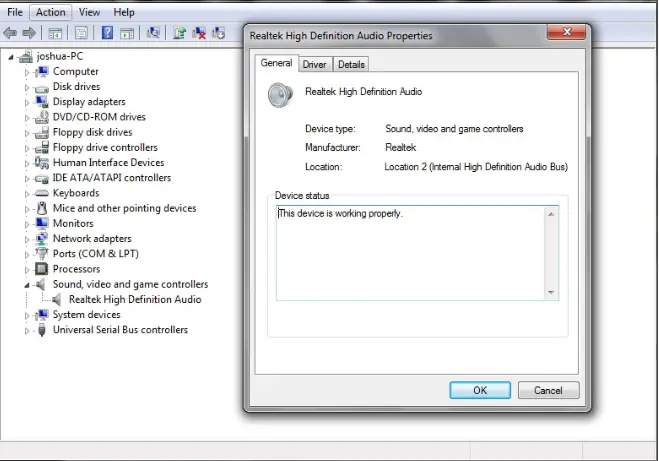
Task: Click the Realtek manufacturer value text
Action: 401,148
